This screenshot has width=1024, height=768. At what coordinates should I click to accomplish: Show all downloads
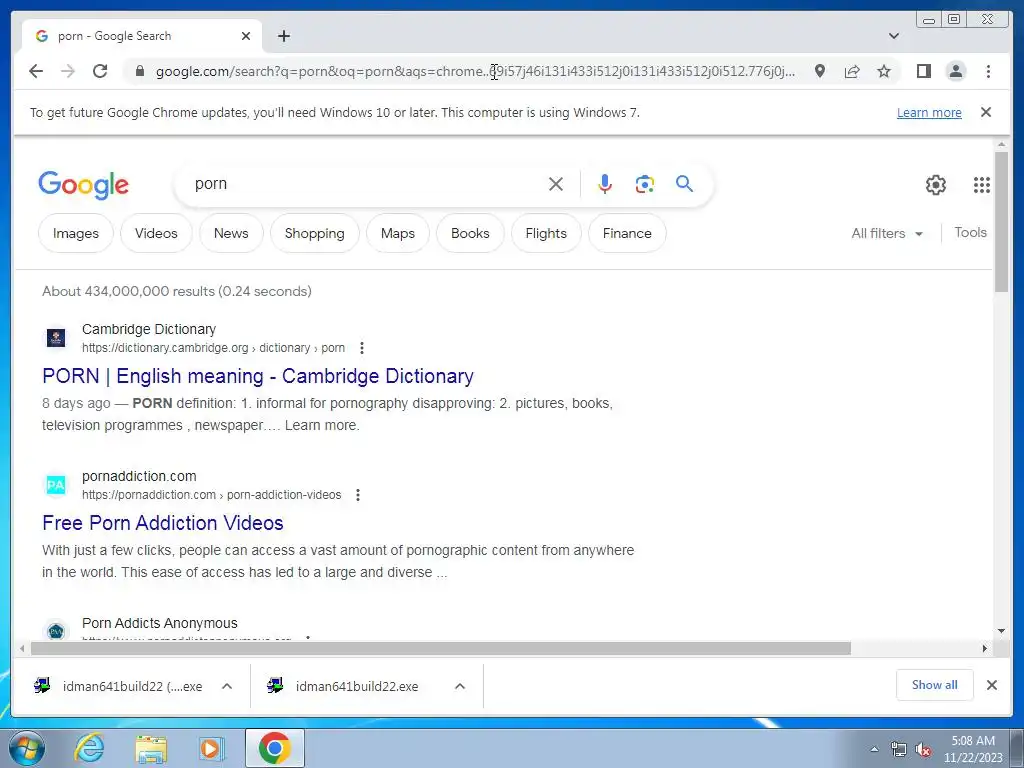pyautogui.click(x=935, y=684)
